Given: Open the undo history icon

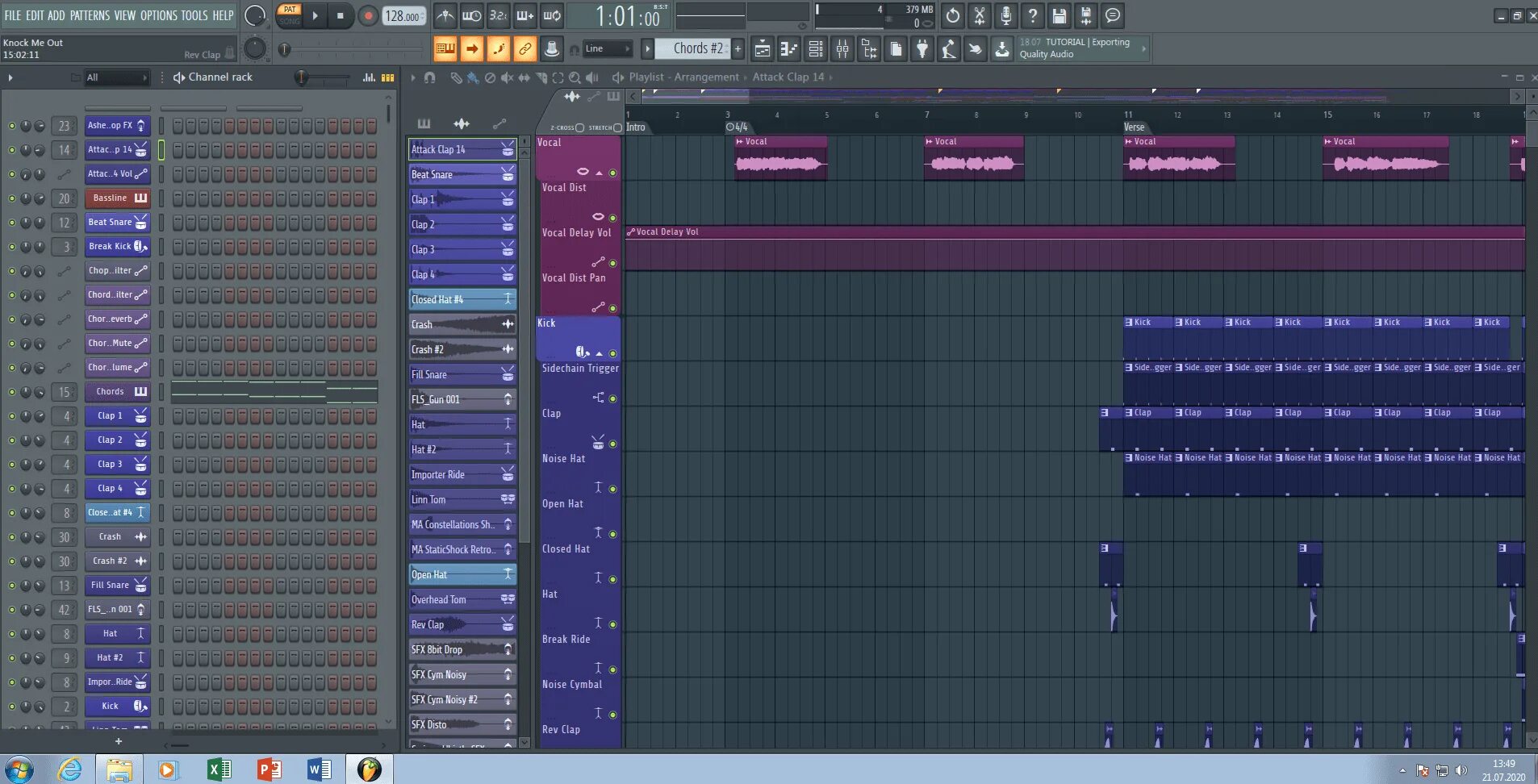Looking at the screenshot, I should [953, 15].
